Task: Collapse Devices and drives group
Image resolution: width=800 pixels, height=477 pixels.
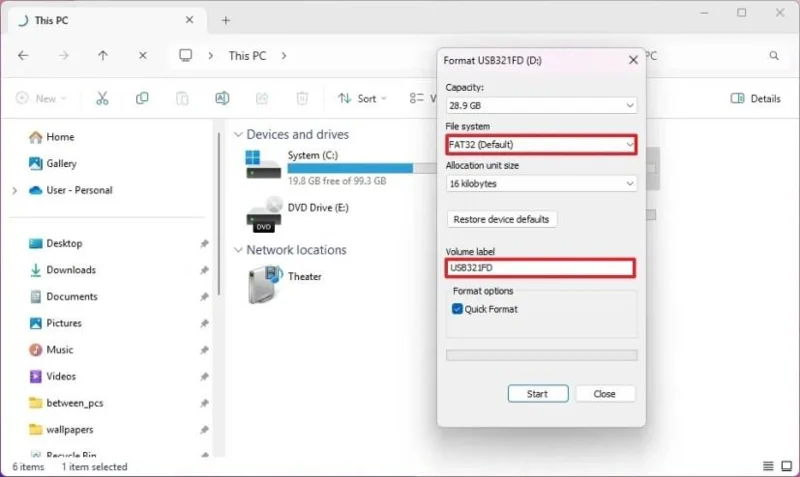Action: [x=238, y=134]
